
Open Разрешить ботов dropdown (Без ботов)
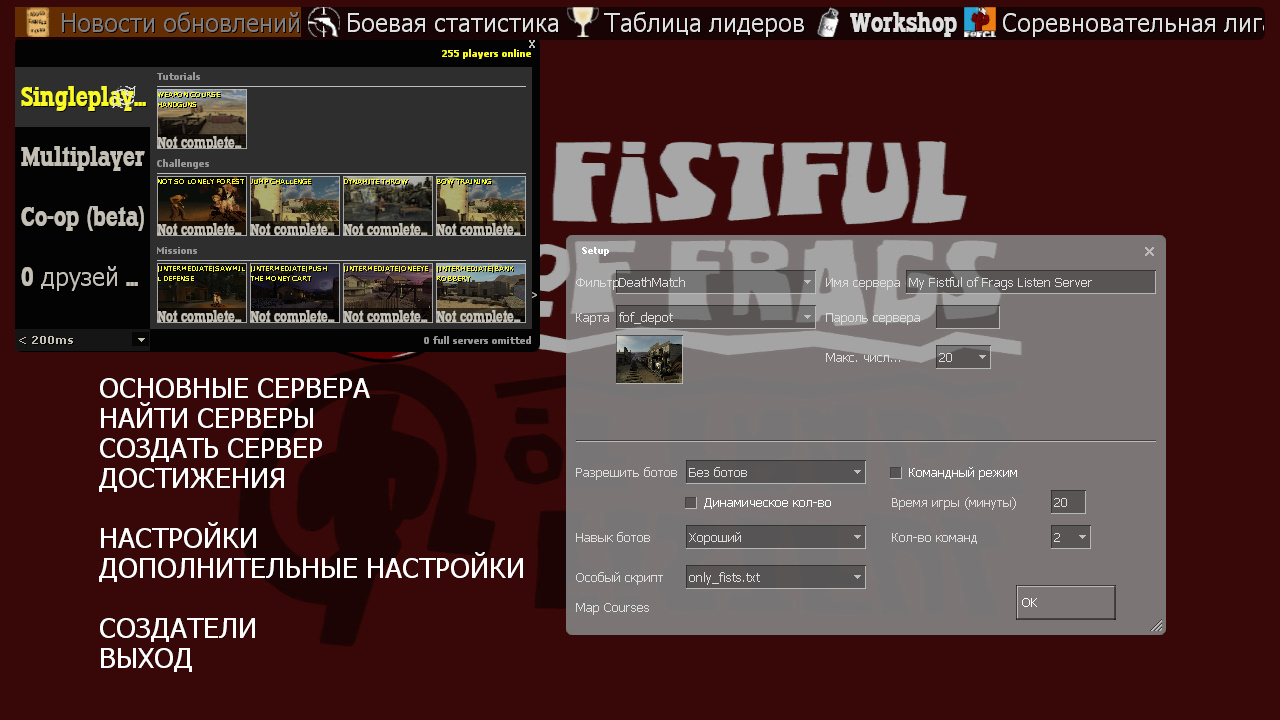(775, 472)
